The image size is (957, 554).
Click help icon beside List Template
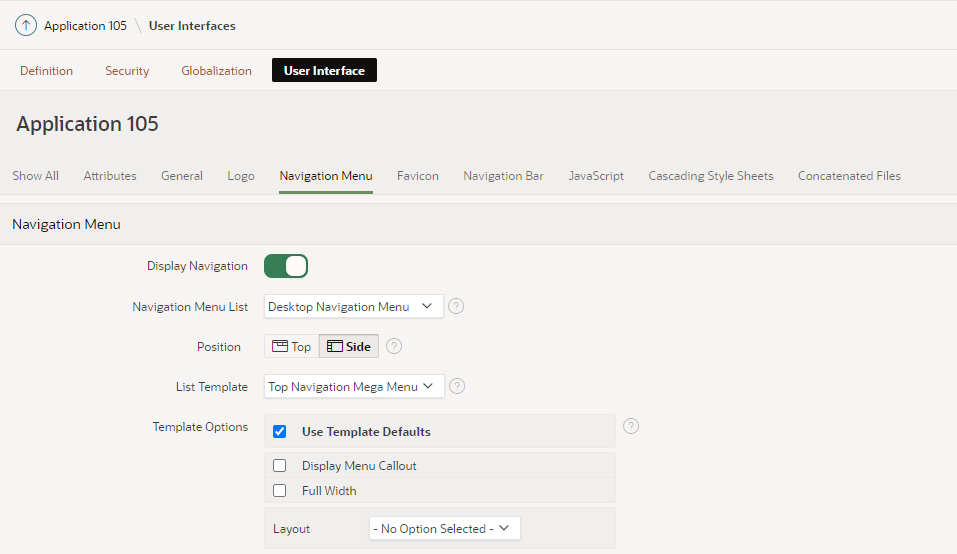coord(457,386)
